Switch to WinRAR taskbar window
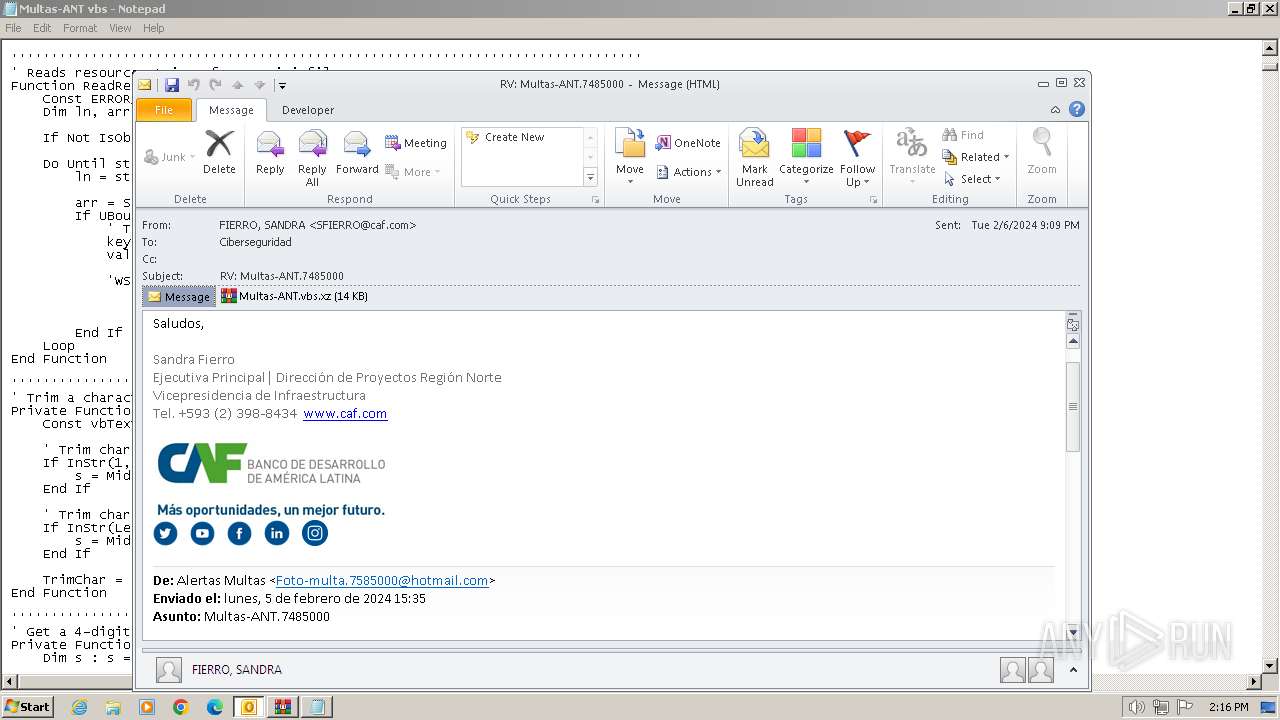The height and width of the screenshot is (720, 1280). [283, 707]
